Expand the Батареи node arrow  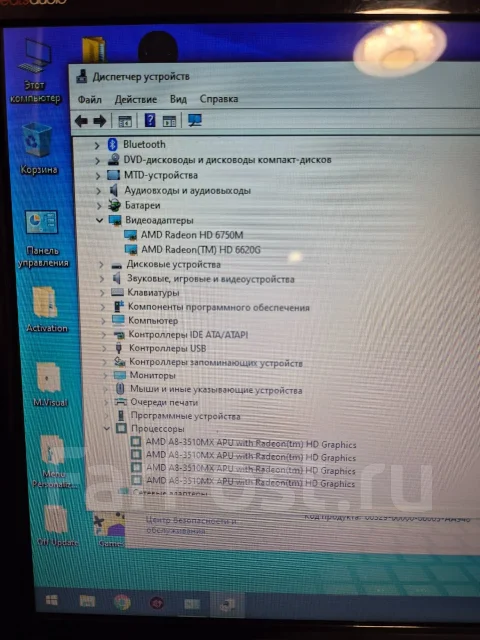click(99, 206)
